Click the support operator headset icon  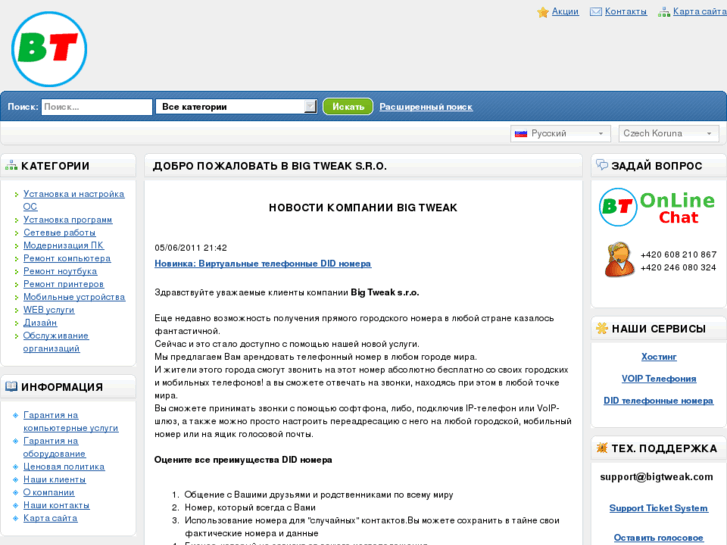[619, 259]
